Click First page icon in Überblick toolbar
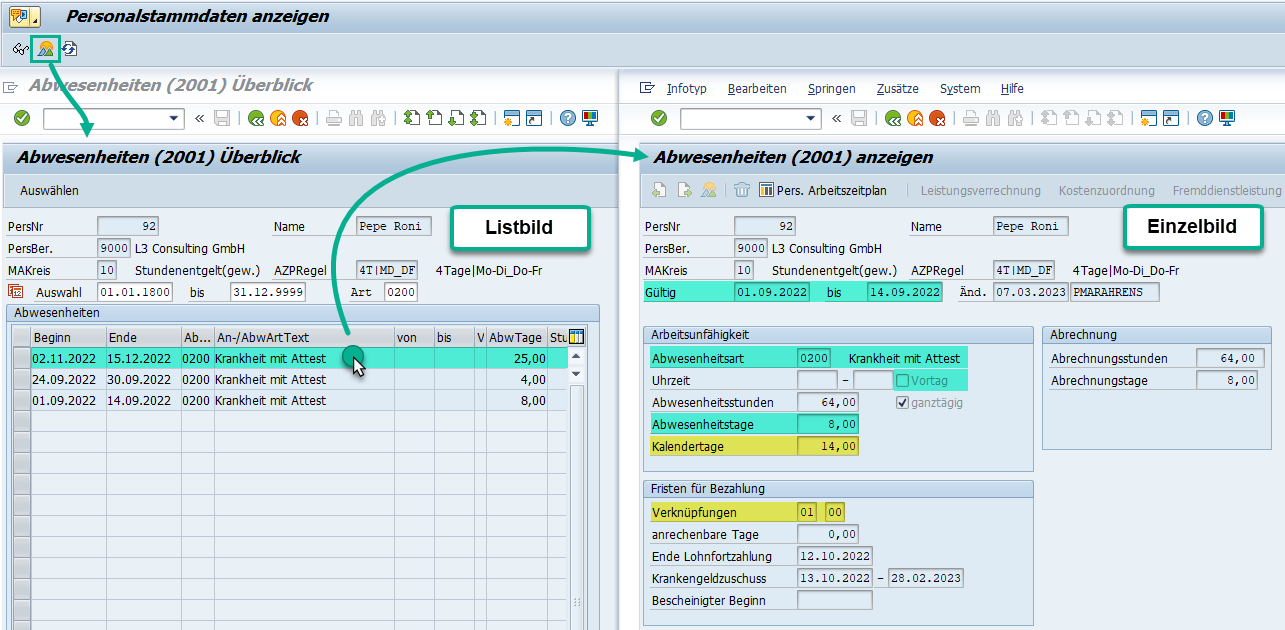The image size is (1285, 630). tap(412, 118)
